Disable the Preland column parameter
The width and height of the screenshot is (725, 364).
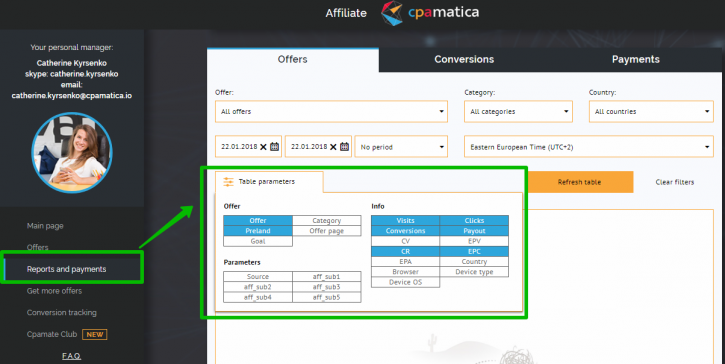[x=258, y=231]
